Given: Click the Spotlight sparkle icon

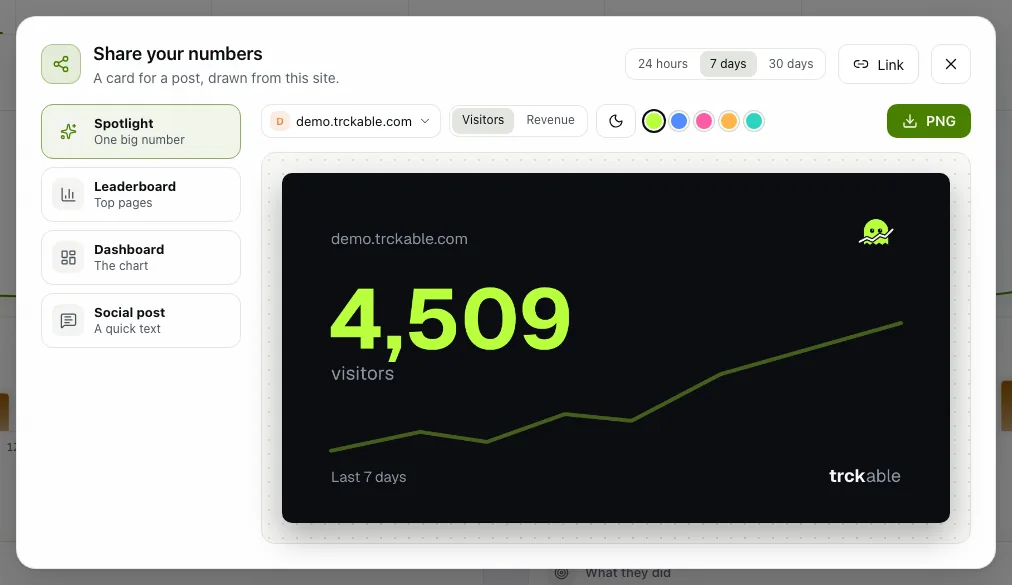Looking at the screenshot, I should [x=68, y=132].
